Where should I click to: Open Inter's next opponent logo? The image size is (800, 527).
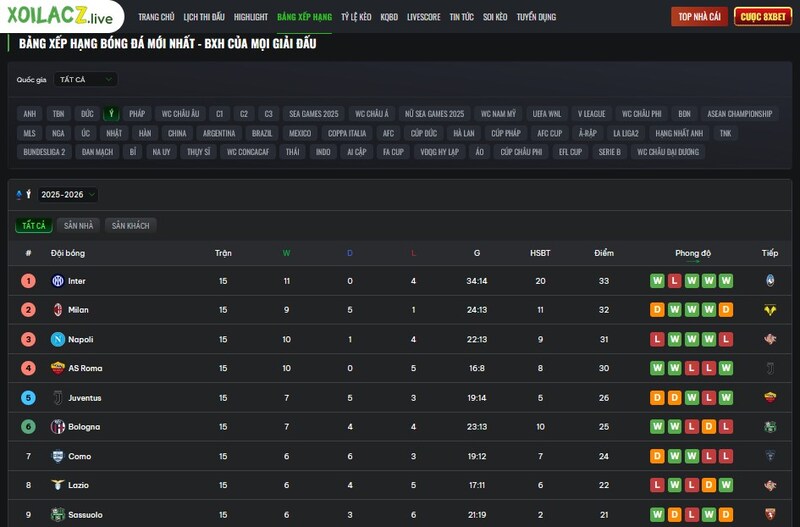770,281
